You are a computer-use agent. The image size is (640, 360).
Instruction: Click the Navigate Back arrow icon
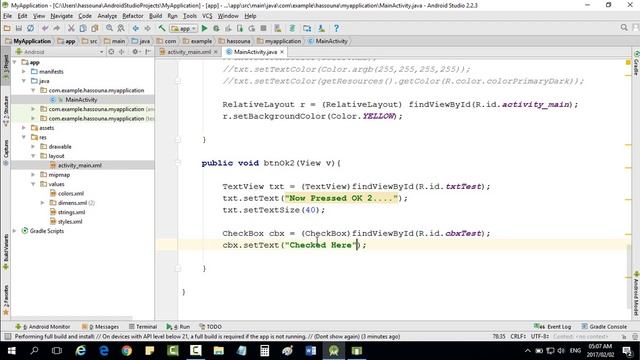136,28
